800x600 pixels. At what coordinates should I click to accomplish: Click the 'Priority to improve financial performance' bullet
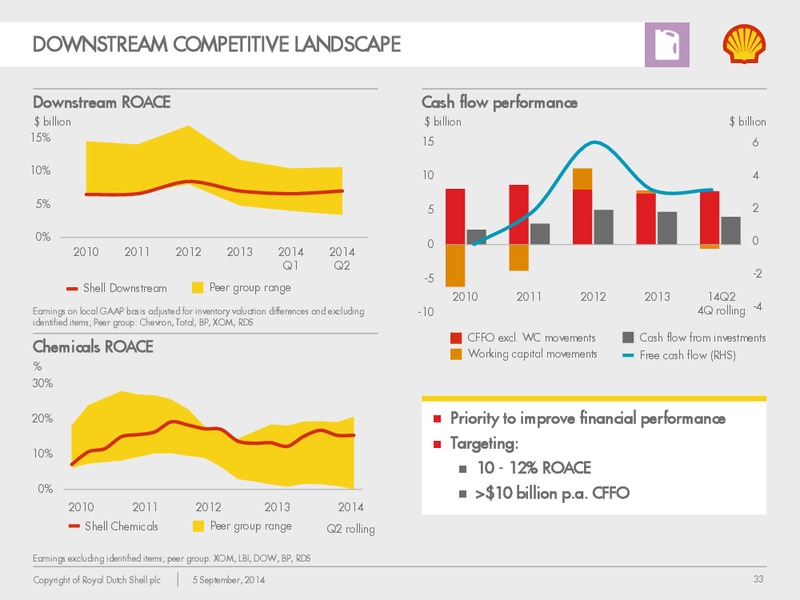[x=587, y=418]
